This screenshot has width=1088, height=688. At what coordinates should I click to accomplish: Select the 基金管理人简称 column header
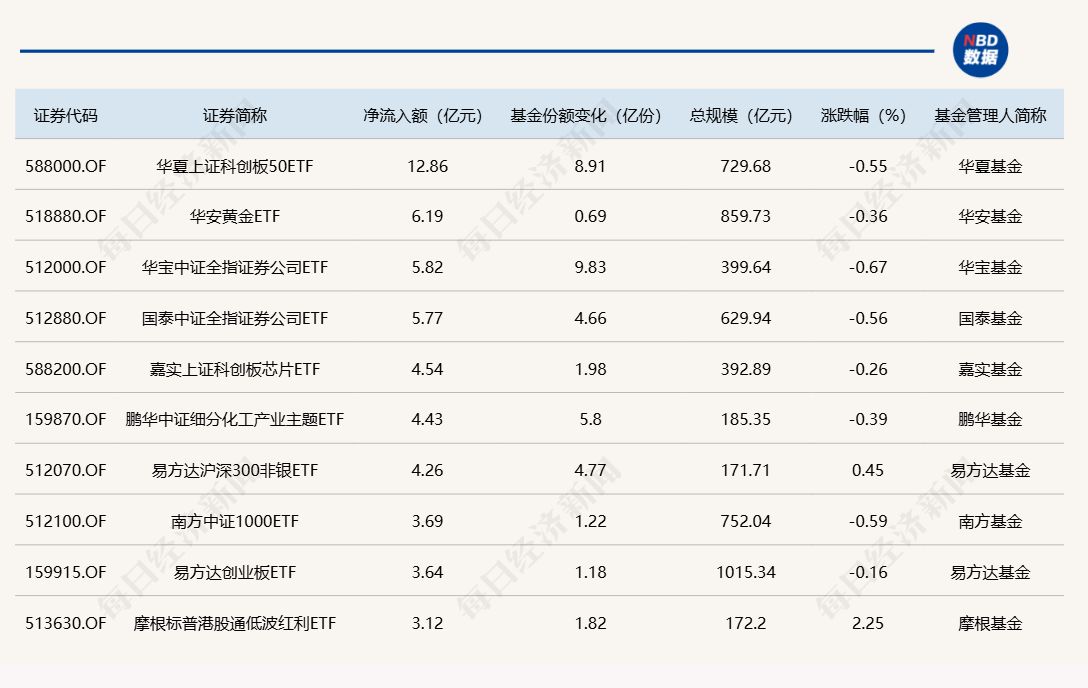(990, 115)
